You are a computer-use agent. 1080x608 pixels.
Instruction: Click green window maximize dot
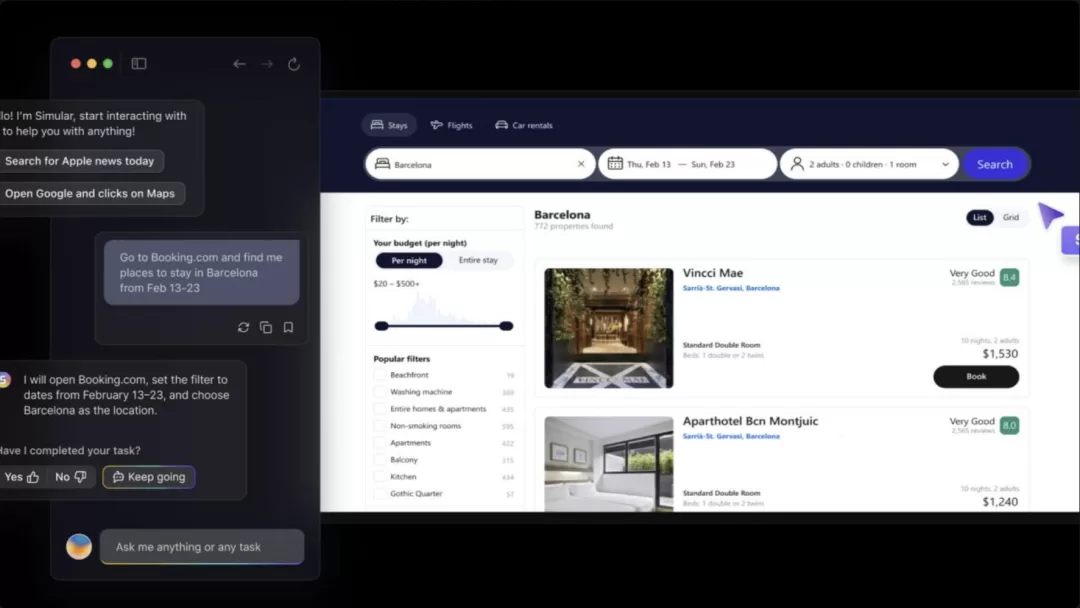108,63
